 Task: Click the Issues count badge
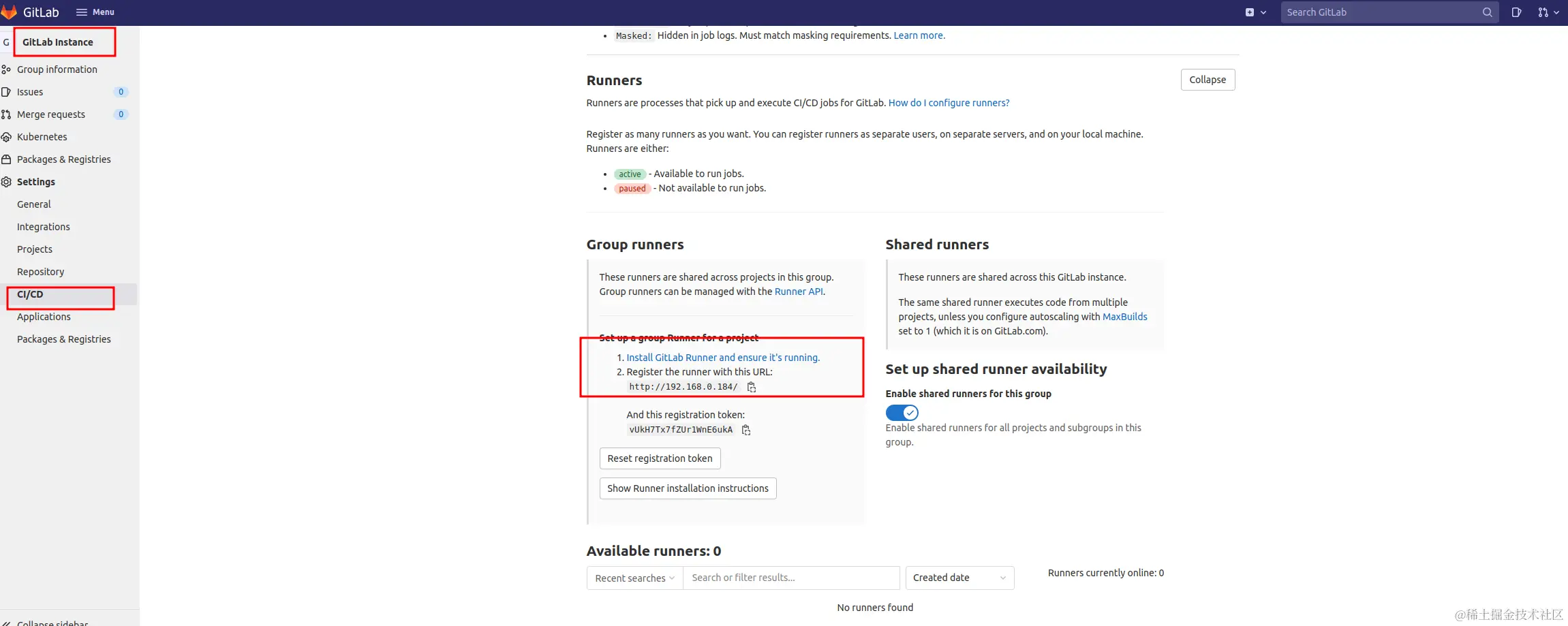[121, 92]
